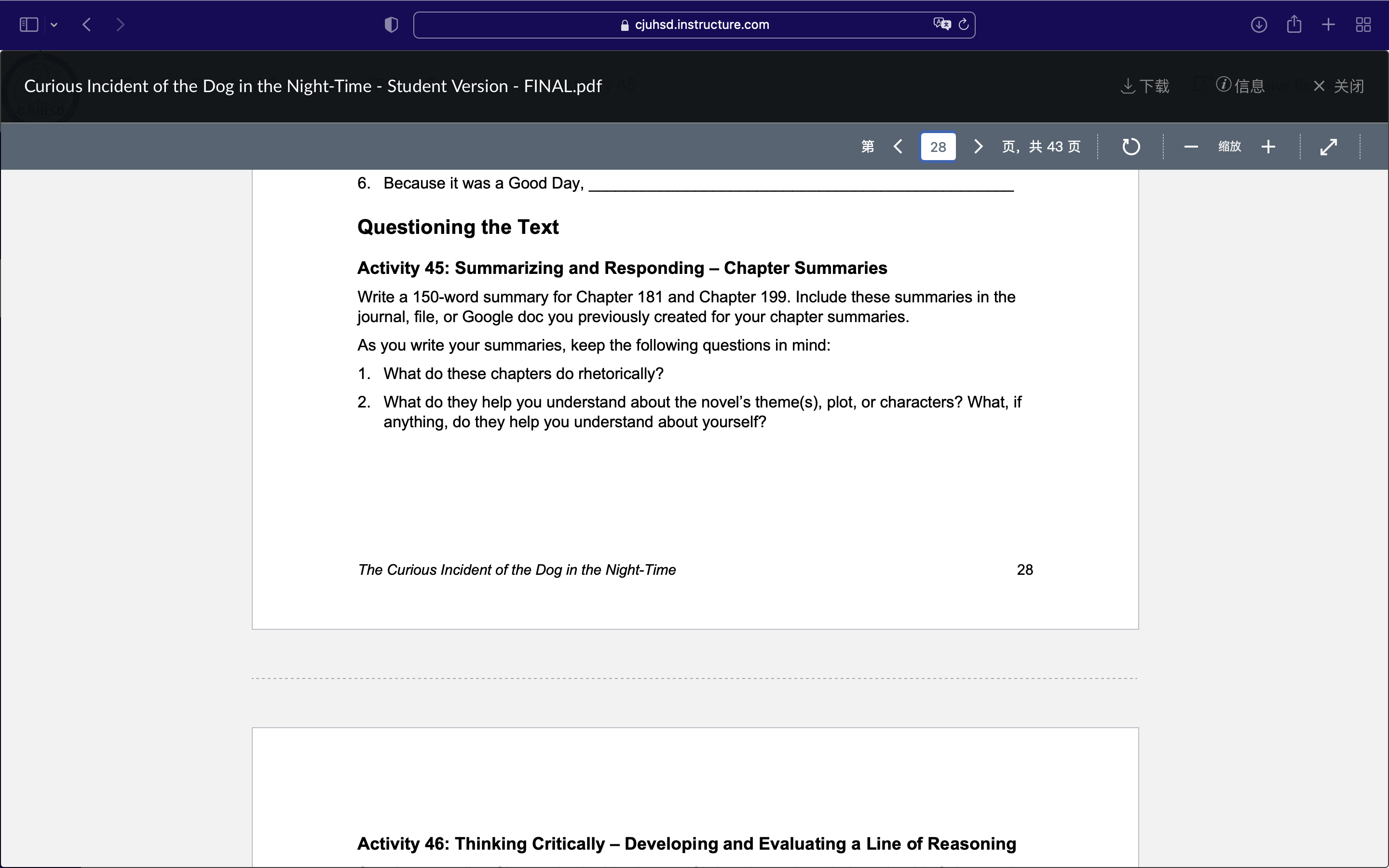Show Safari downloads list
Screen dimensions: 1389x868
click(1259, 25)
